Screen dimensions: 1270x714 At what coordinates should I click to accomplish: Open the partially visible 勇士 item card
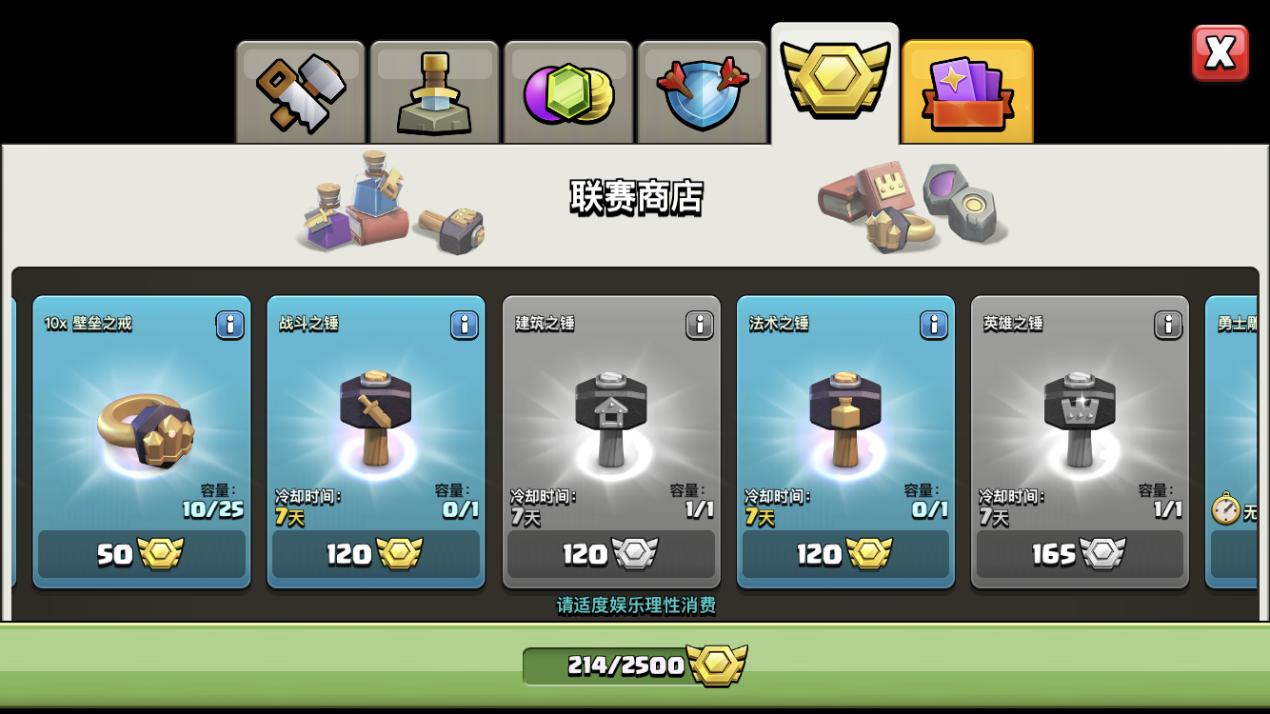click(x=1232, y=441)
